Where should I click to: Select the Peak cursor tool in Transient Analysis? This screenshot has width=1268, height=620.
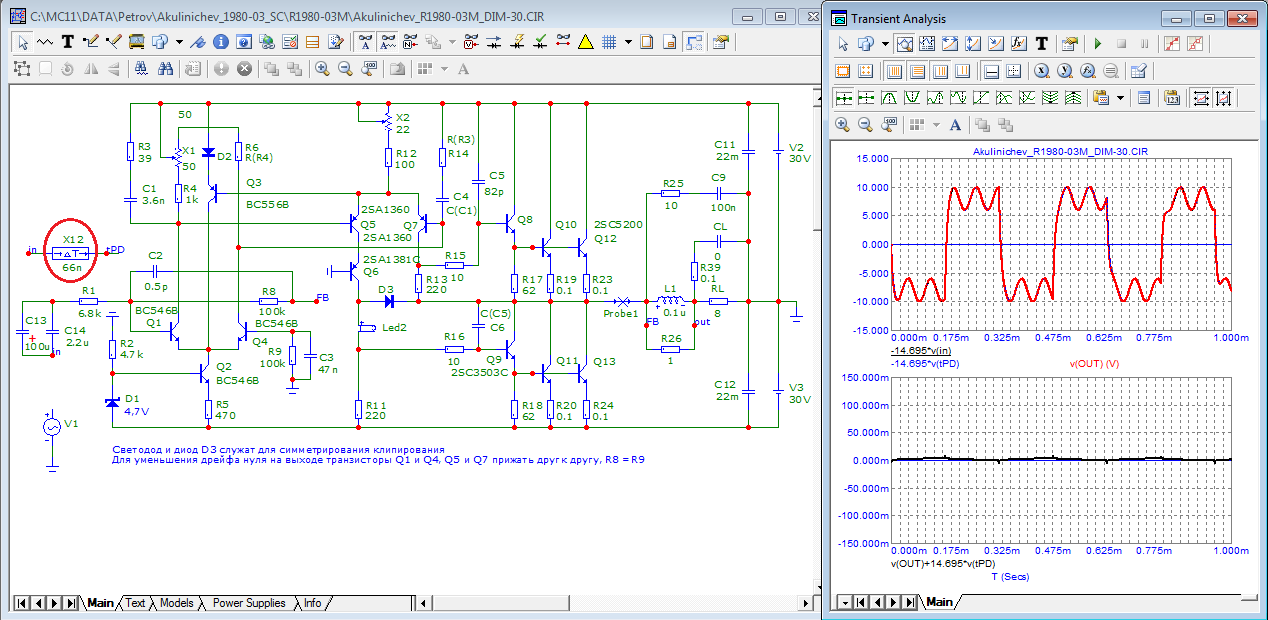point(890,97)
